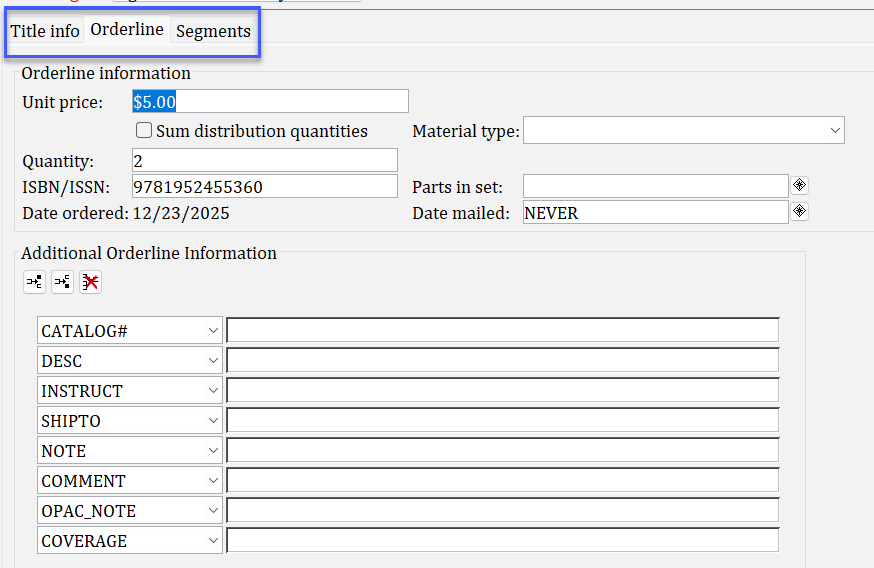The height and width of the screenshot is (568, 874).
Task: Open the Segments tab
Action: [x=213, y=31]
